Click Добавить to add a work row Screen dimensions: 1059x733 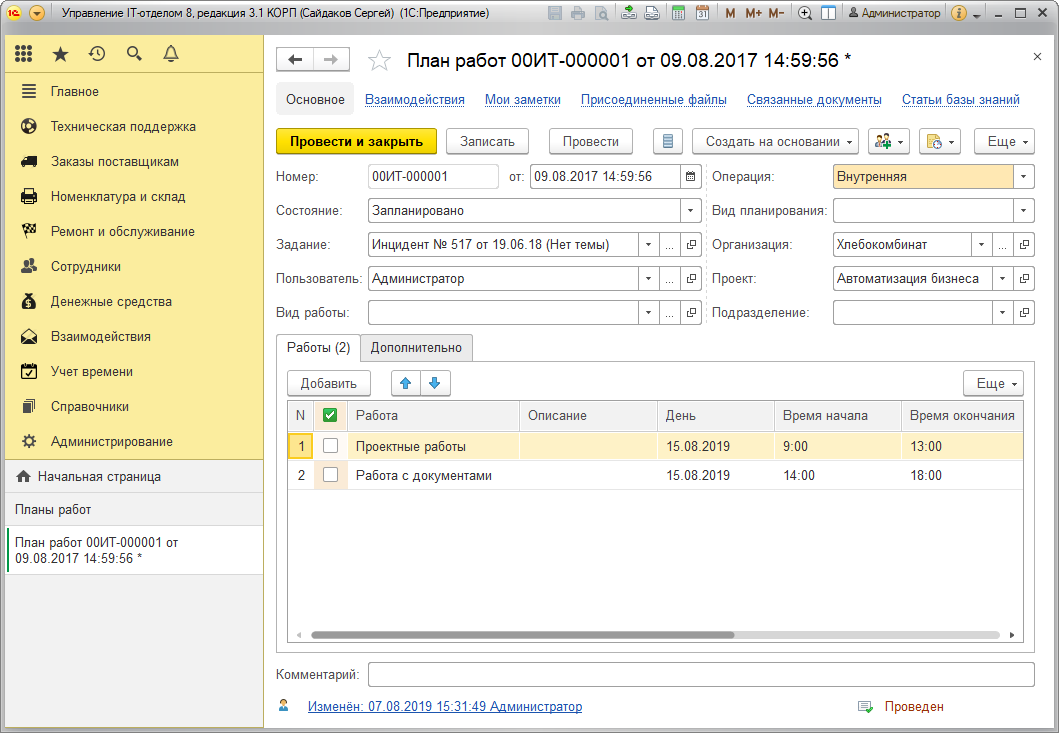tap(328, 383)
